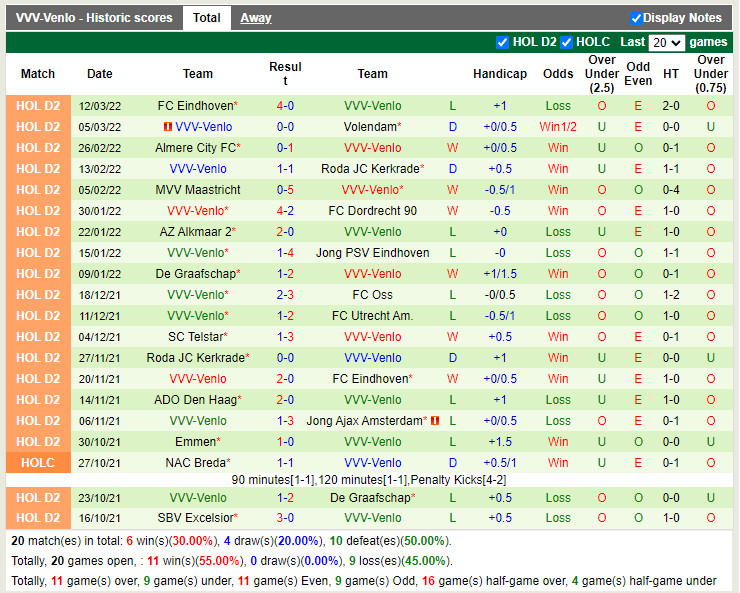
Task: Click the Win1/2 odds on 05/03/22
Action: (558, 127)
